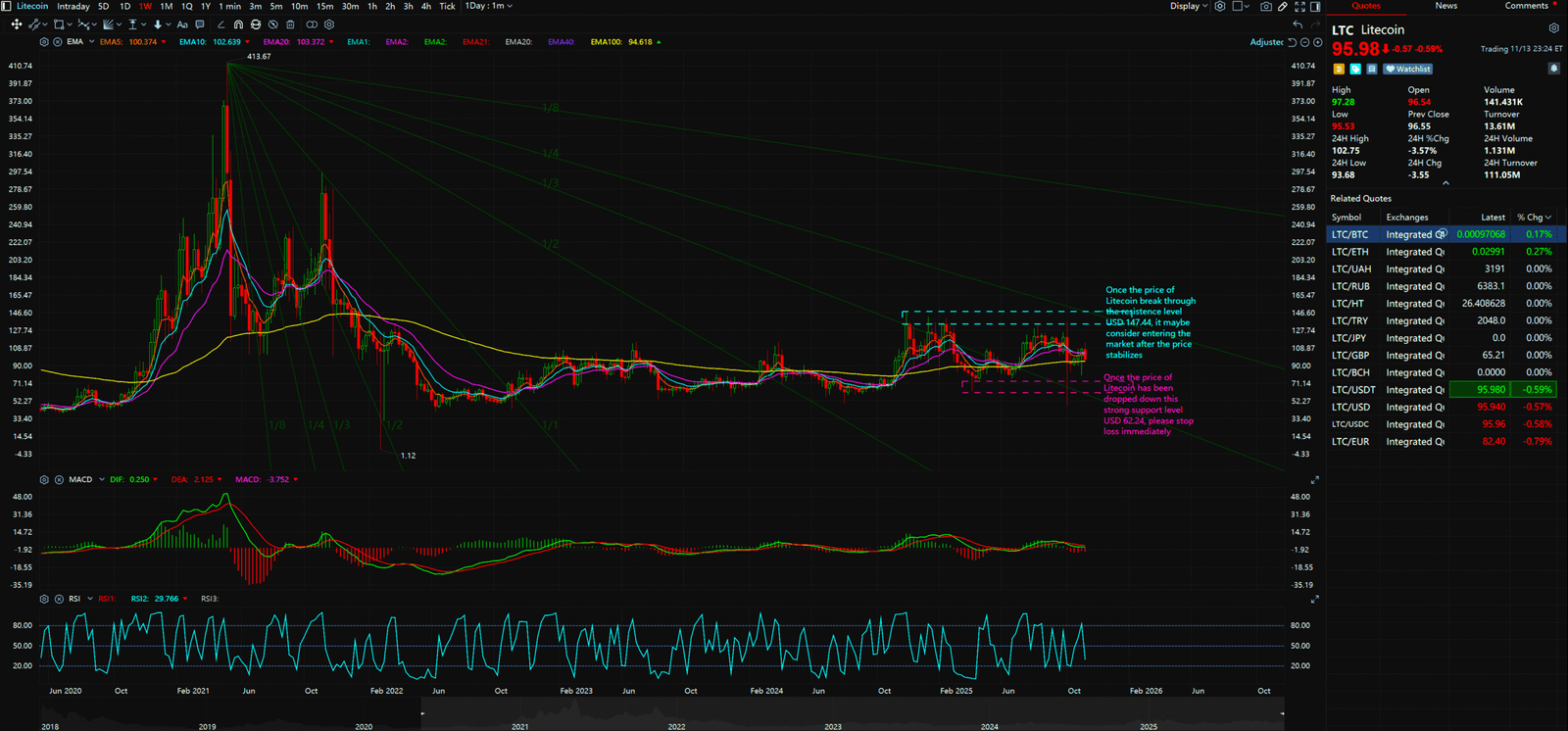Close the MACD indicator panel
Viewport: 1568px width, 731px height.
(x=59, y=479)
